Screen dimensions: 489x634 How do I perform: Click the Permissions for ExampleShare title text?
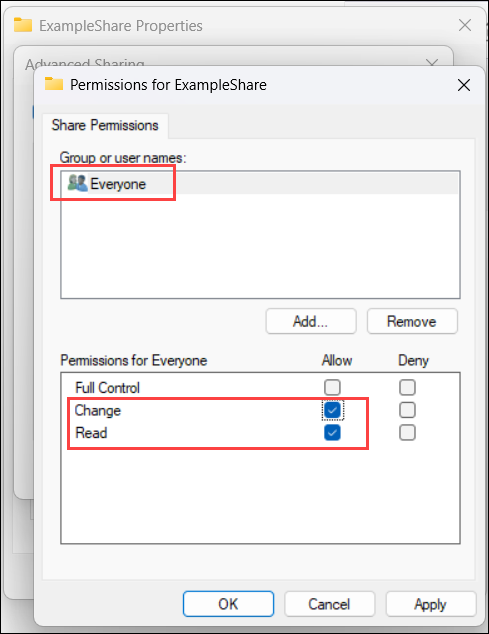coord(168,85)
